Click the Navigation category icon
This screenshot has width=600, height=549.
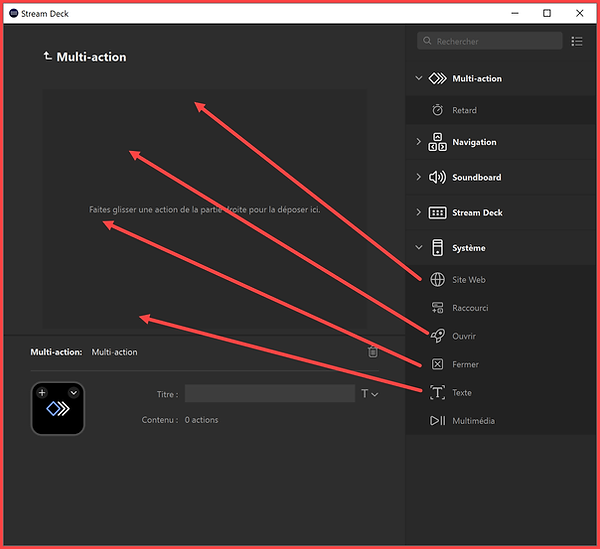click(437, 142)
